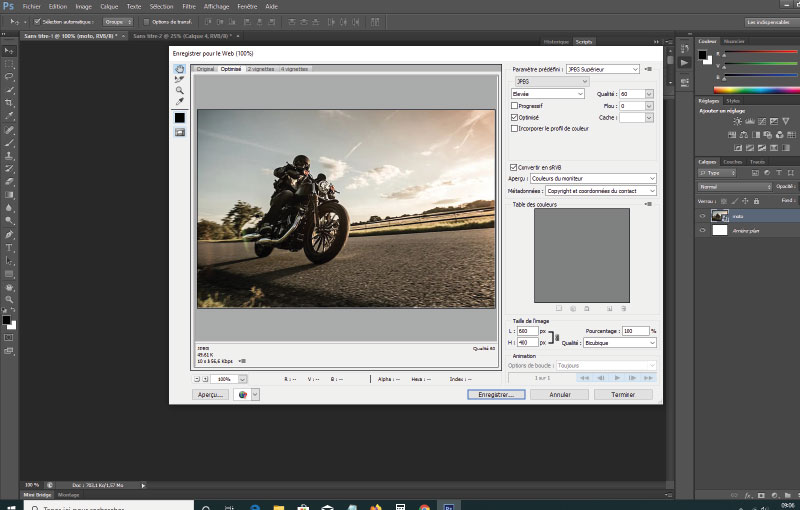Toggle slice visibility button
This screenshot has height=510, width=800.
[180, 132]
